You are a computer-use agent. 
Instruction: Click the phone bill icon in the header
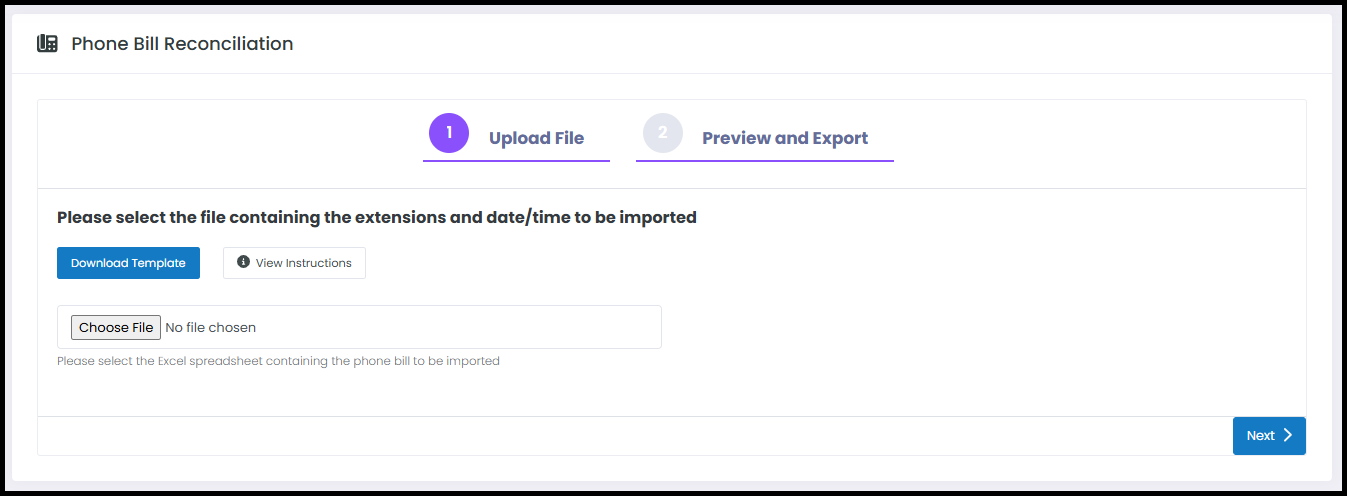click(47, 44)
